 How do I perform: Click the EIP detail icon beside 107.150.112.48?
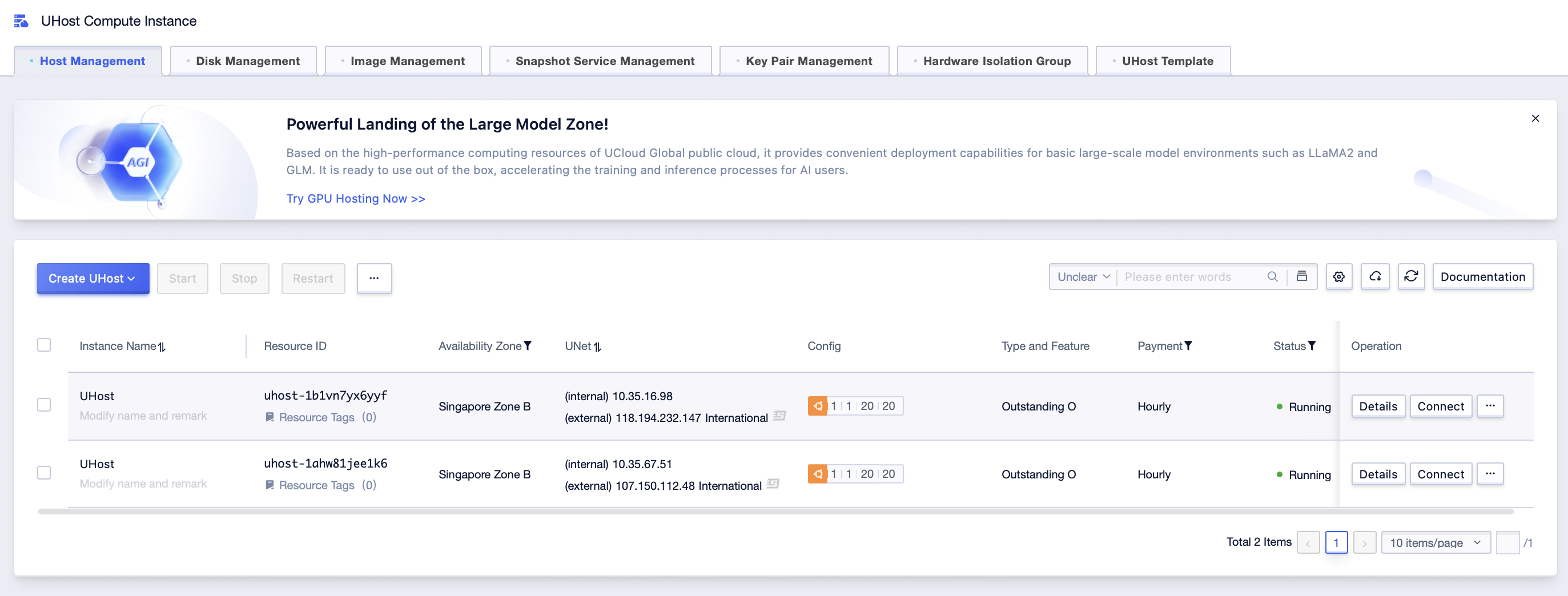click(x=773, y=484)
